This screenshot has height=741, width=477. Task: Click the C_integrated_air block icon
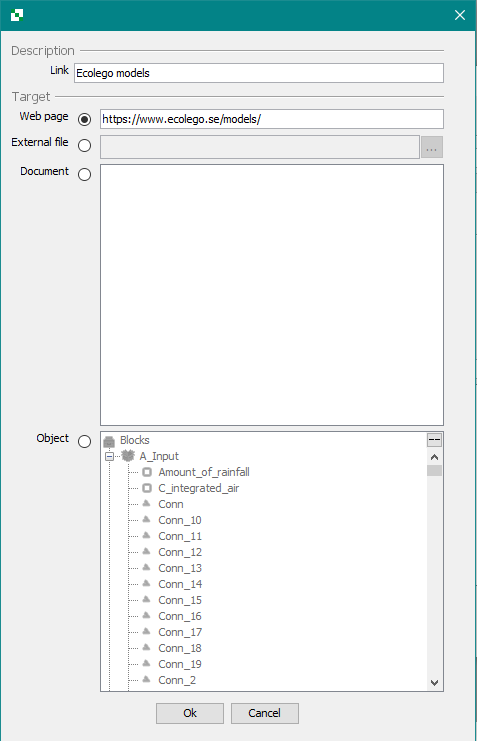pos(147,488)
